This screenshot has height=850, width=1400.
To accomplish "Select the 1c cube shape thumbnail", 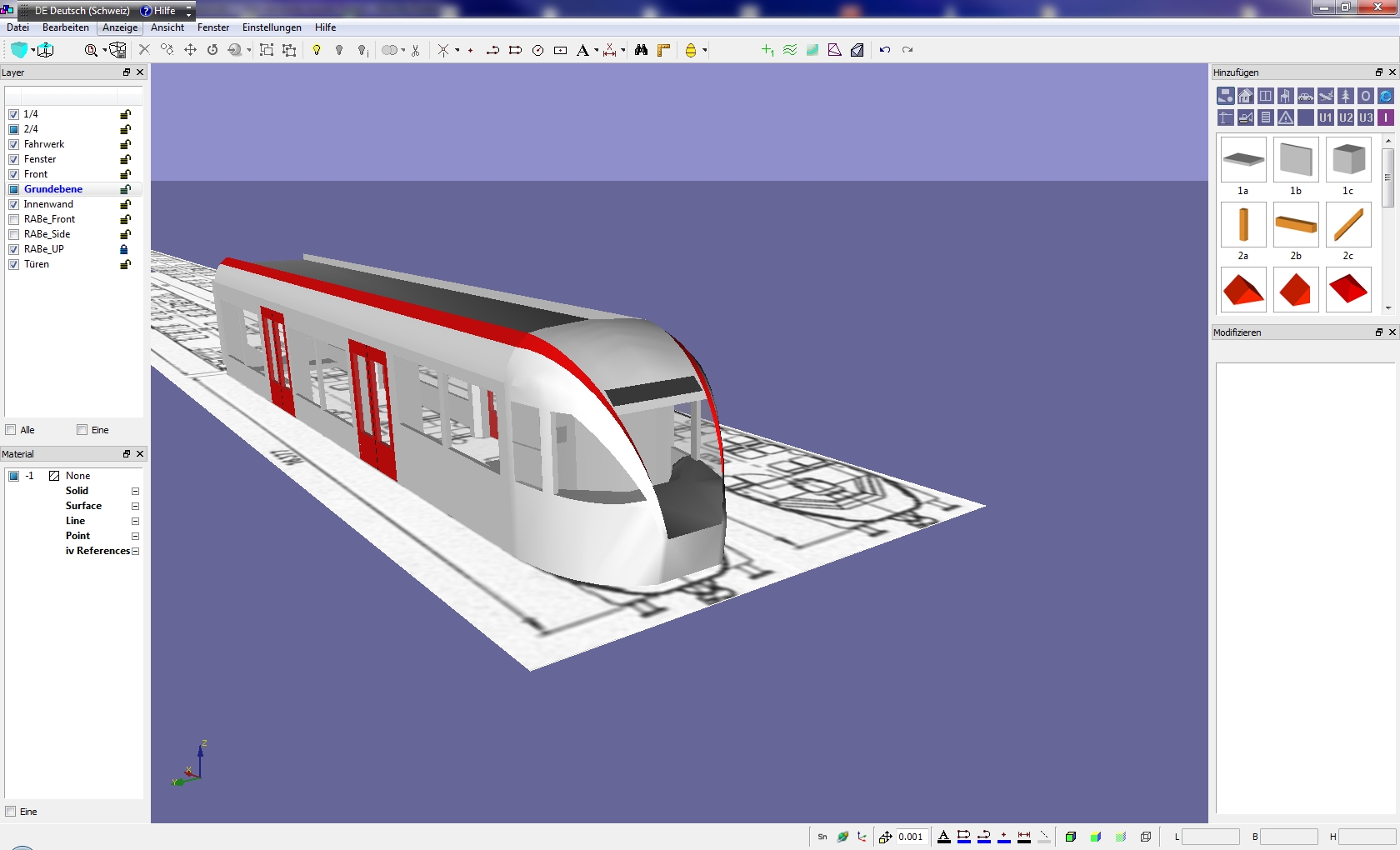I will click(1347, 160).
